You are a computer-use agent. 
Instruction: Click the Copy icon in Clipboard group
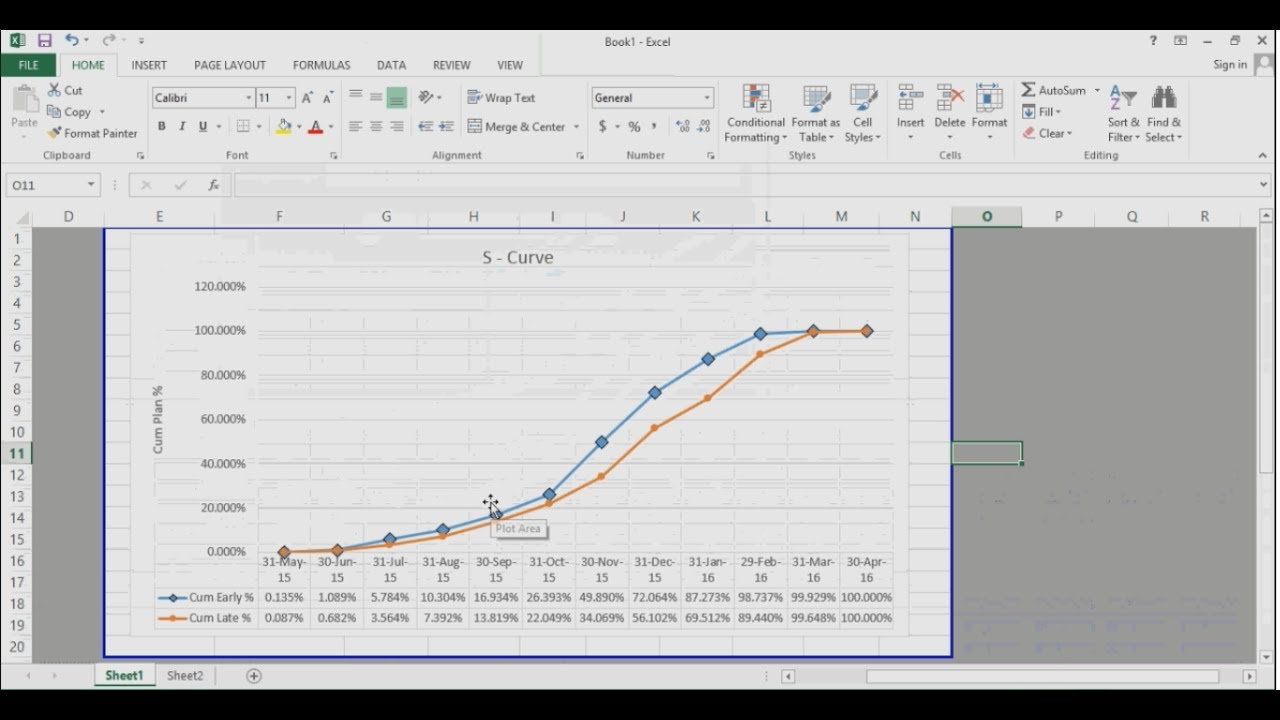coord(54,112)
